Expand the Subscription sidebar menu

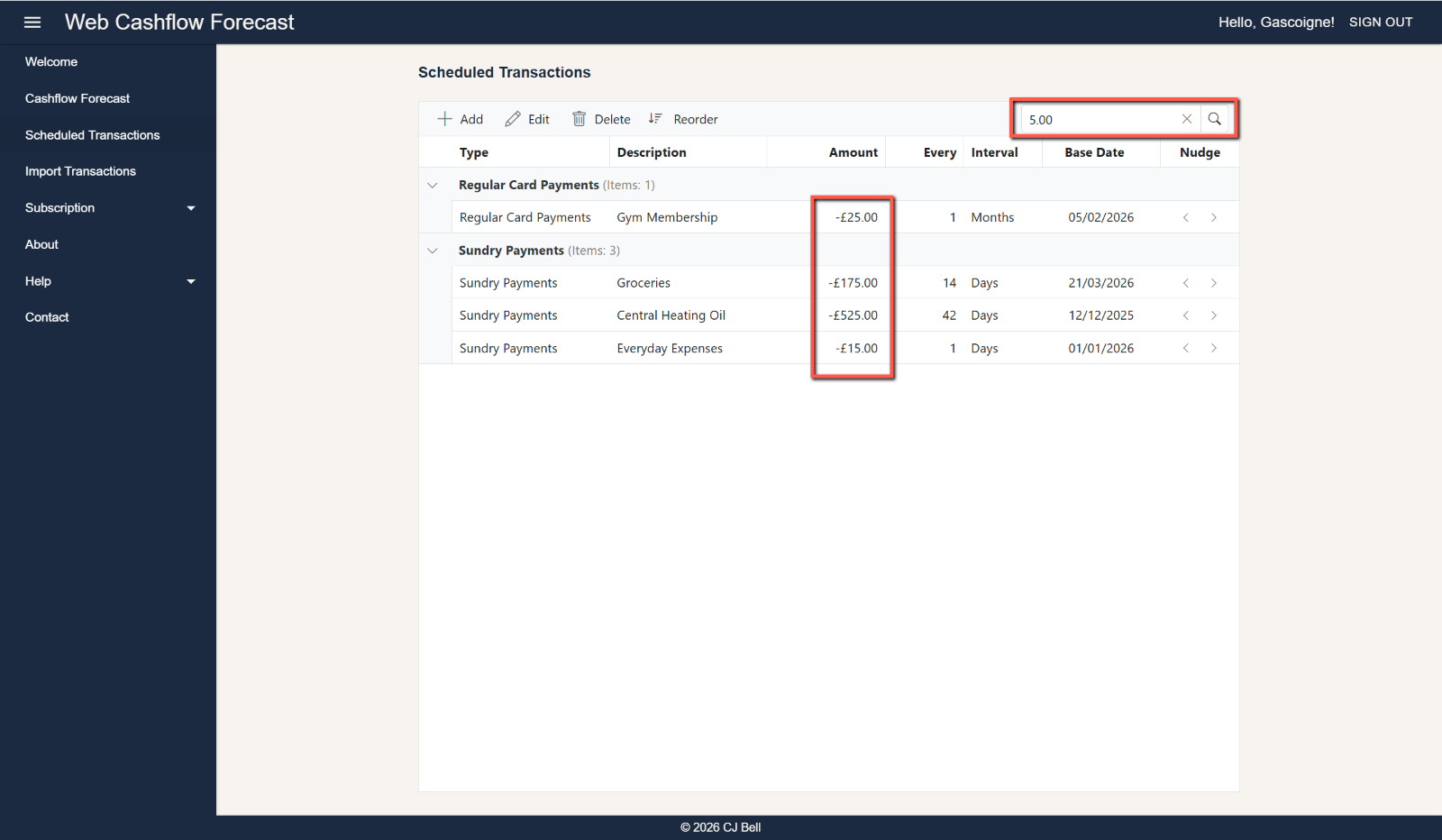tap(108, 208)
